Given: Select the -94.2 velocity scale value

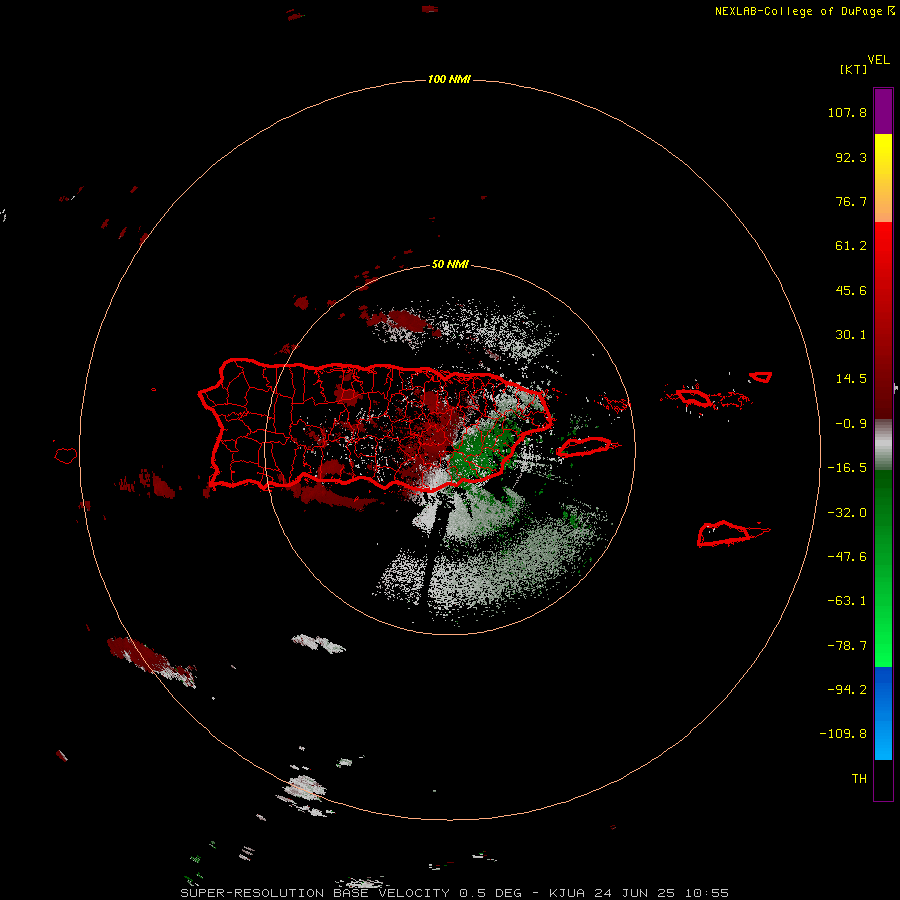Looking at the screenshot, I should [x=847, y=690].
